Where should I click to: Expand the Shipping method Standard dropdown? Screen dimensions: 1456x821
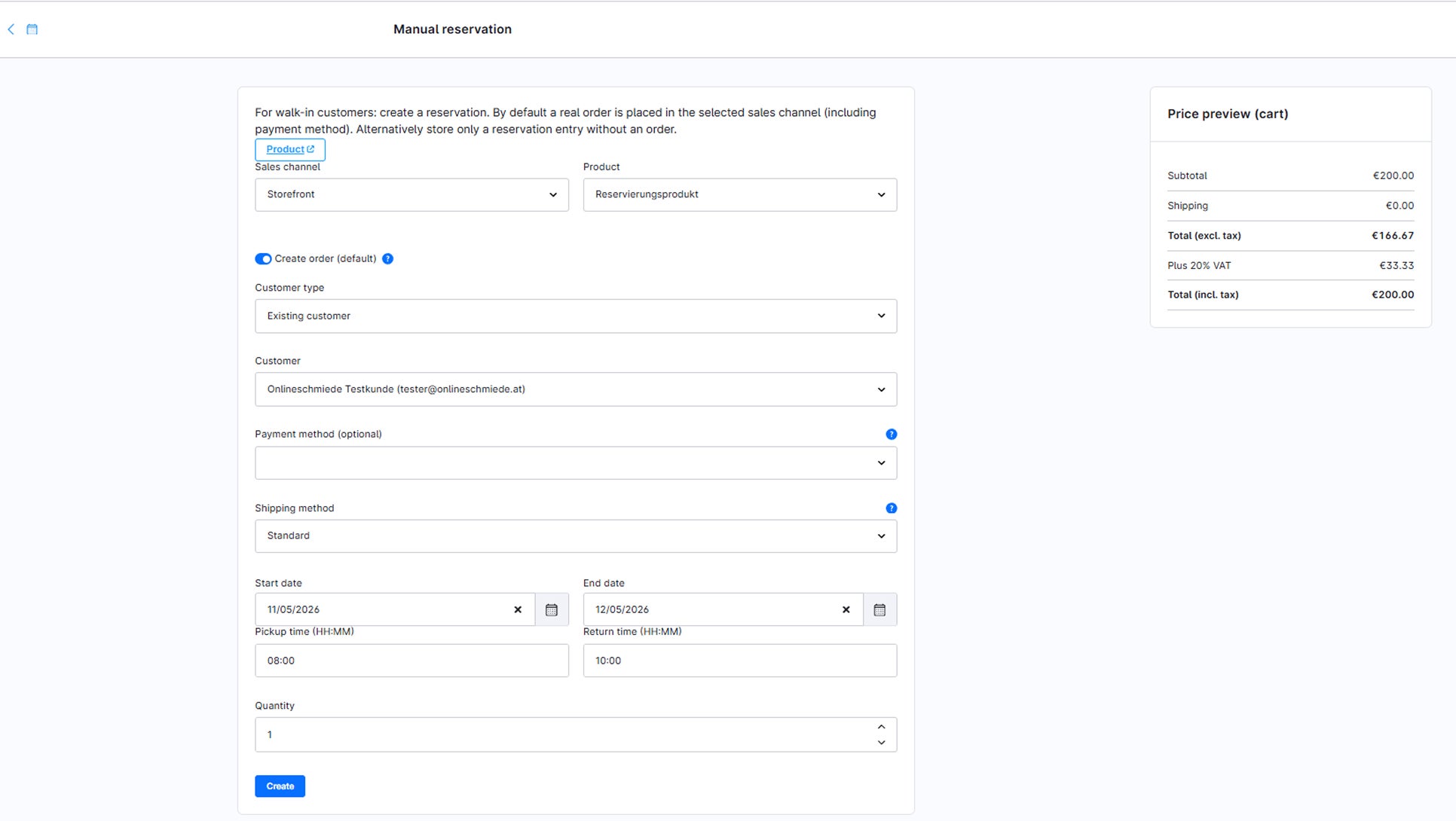(x=576, y=536)
